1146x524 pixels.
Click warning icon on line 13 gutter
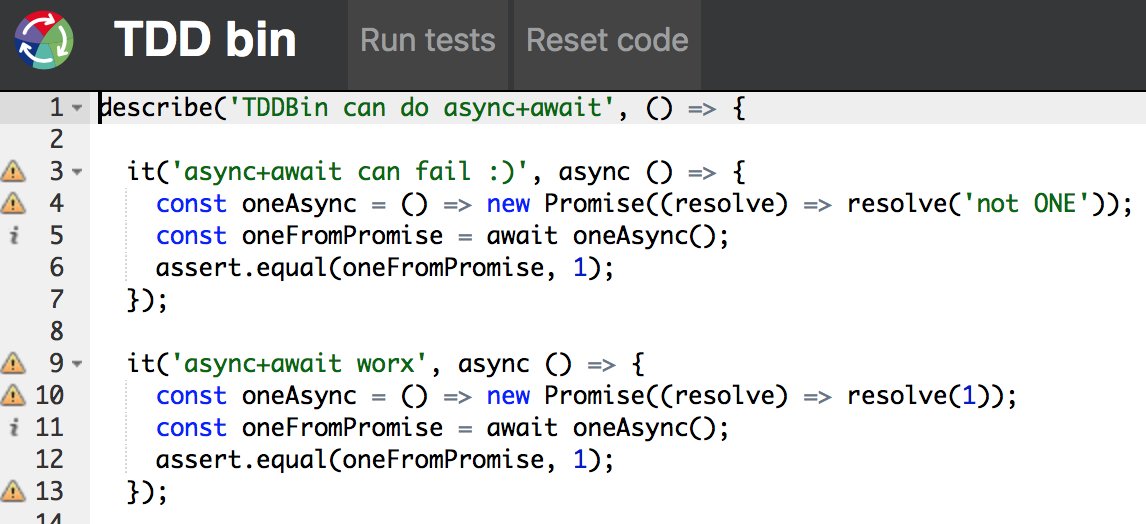pyautogui.click(x=13, y=490)
